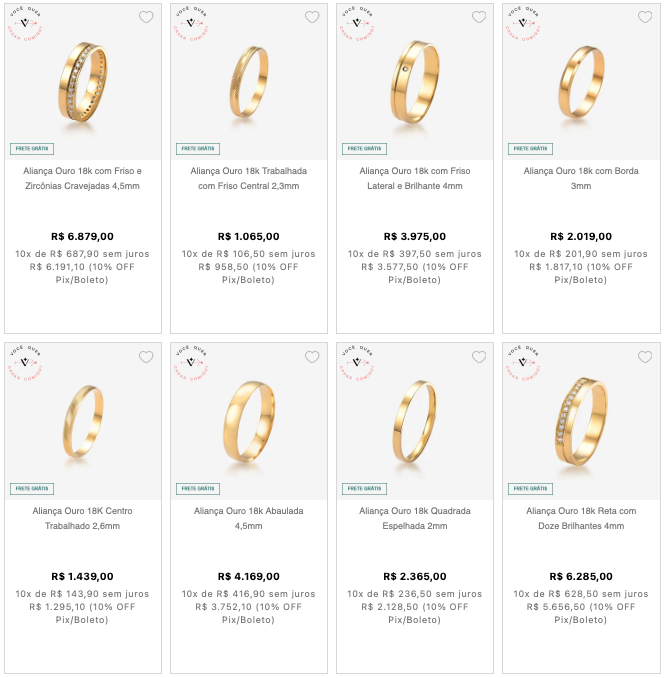Toggle heart on Friso Lateral e Brilhante ring
Screen dimensions: 666x678
[479, 17]
